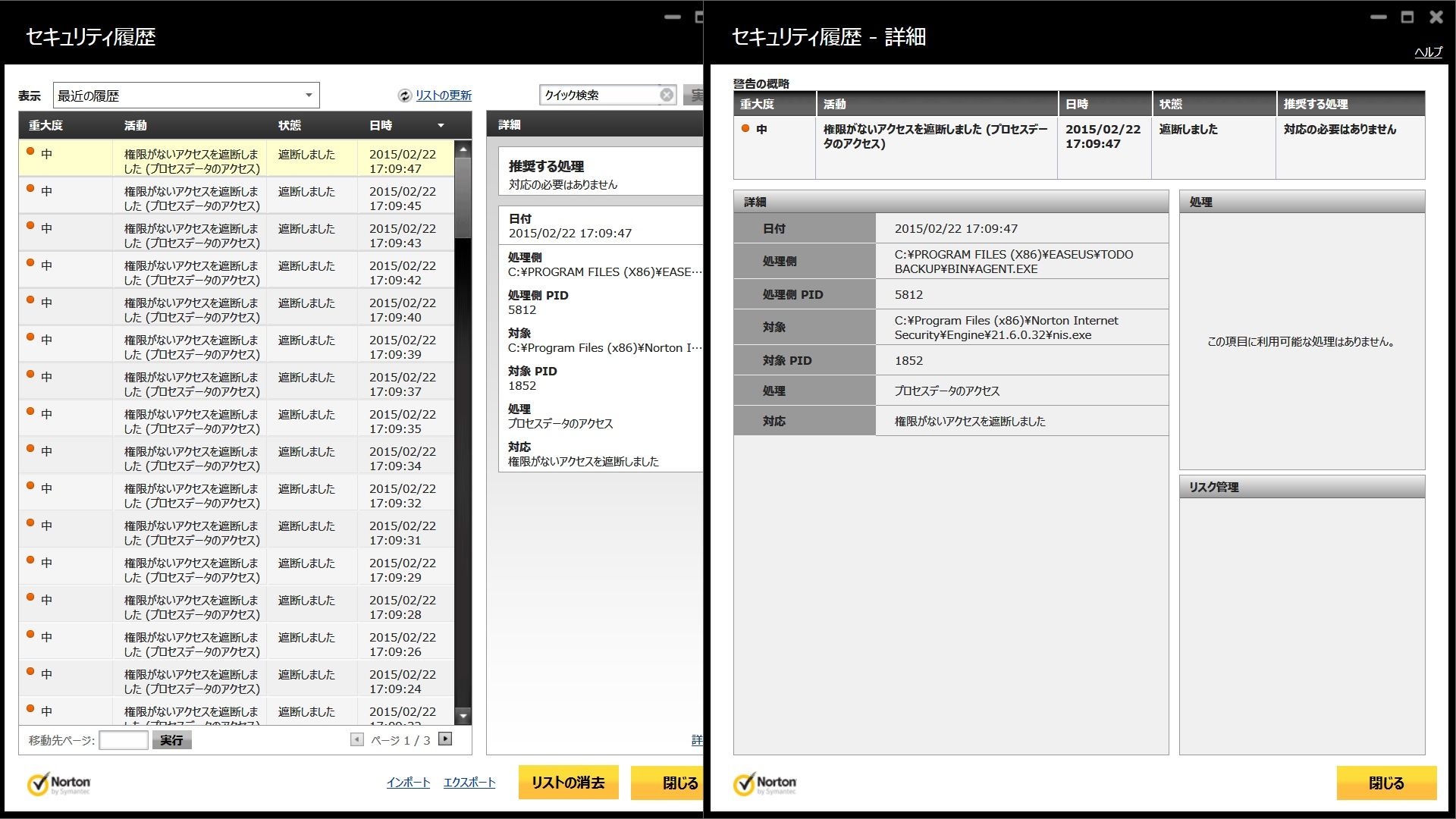Click the refresh list icon
Screen dimensions: 1456x819
[404, 96]
